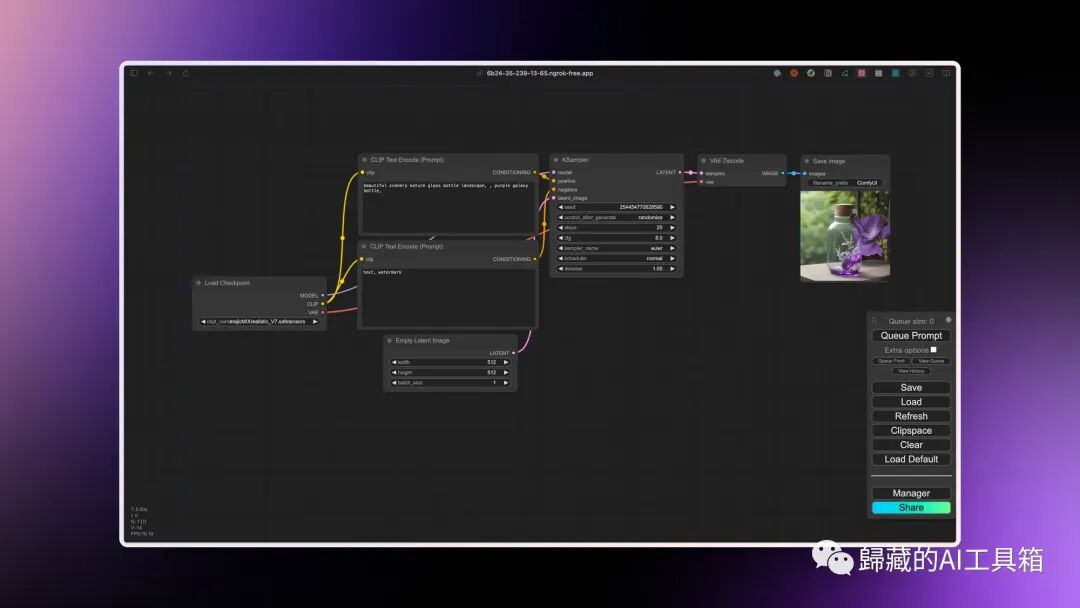
Task: Click the negative prompt 'text, watermark' field
Action: [x=448, y=297]
